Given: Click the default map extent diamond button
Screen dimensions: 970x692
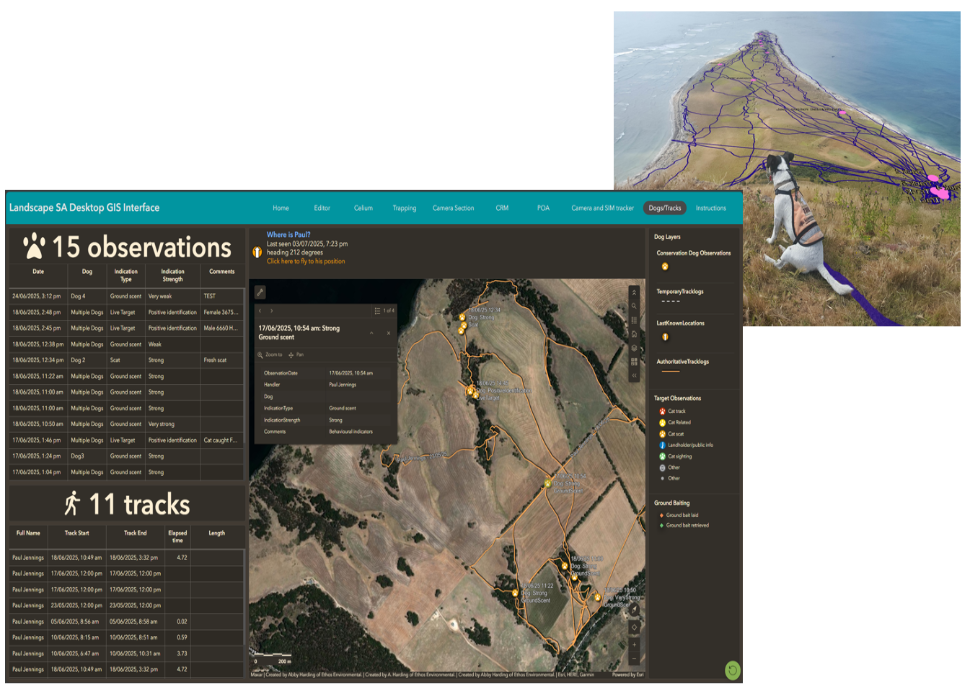Looking at the screenshot, I should click(634, 627).
